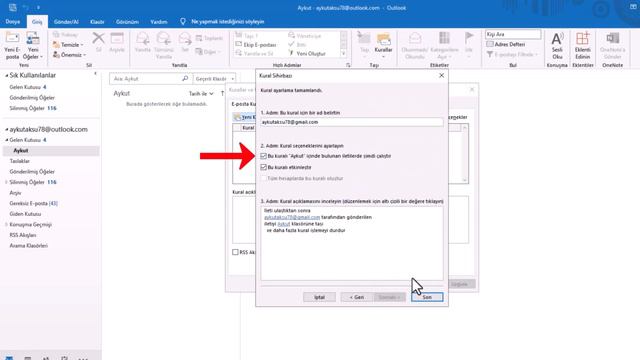Viewport: 640px width, 360px height.
Task: Click the Temizle broom icon
Action: [56, 44]
